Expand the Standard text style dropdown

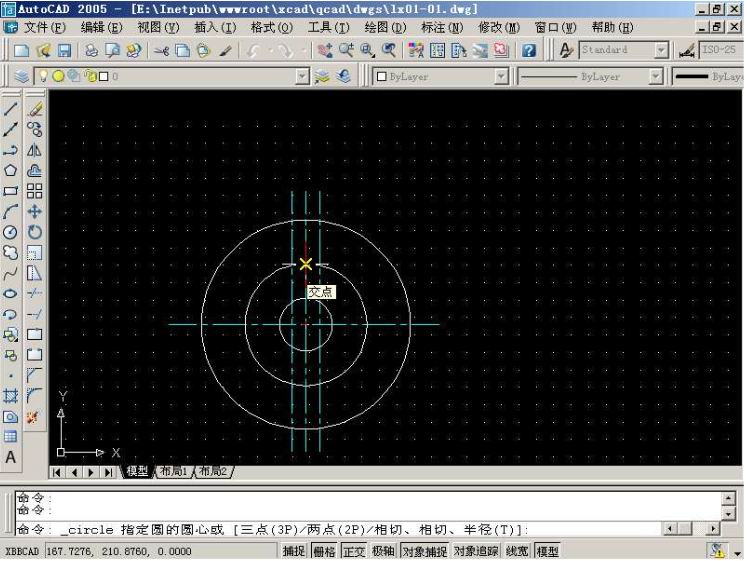click(661, 50)
